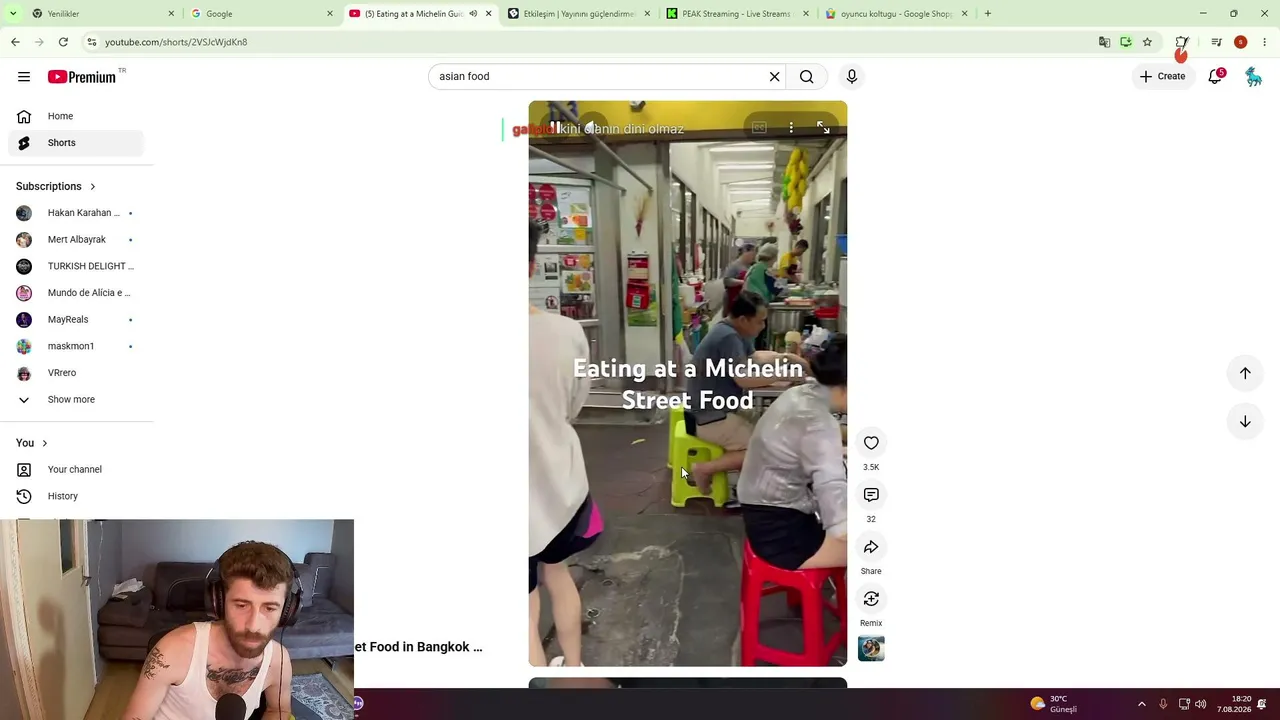Mute the Short's volume

point(592,128)
